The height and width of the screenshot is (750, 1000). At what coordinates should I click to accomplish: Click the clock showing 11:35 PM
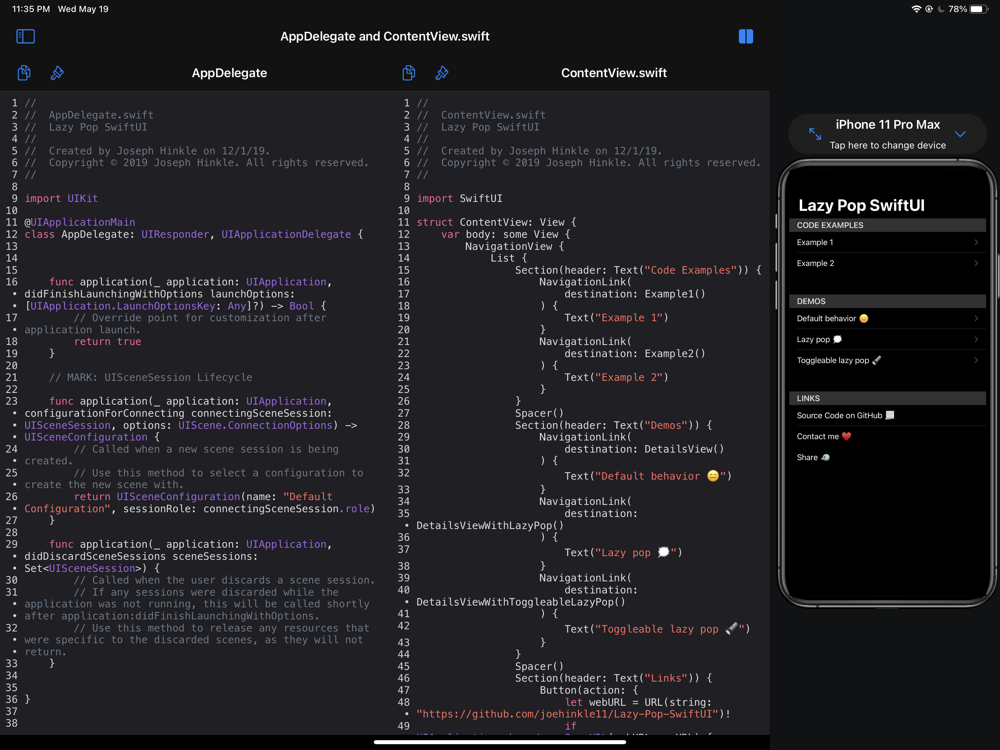[x=31, y=9]
